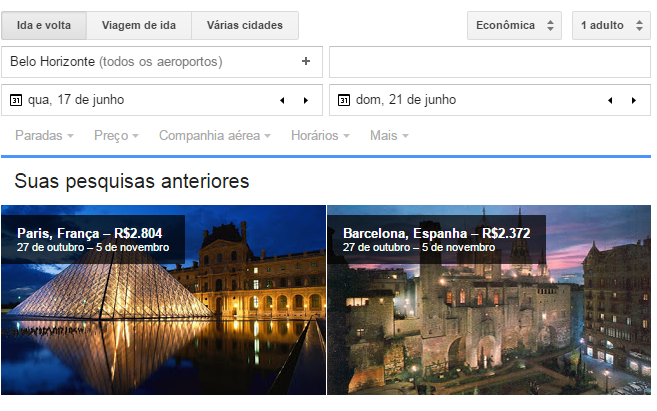Advance departure date with next arrow
The width and height of the screenshot is (657, 411).
click(306, 100)
